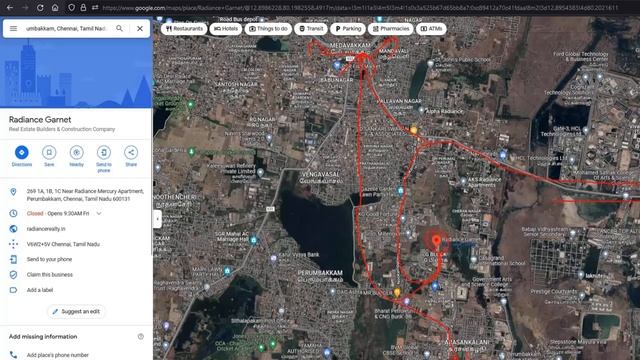Click the Alpha Radiance place marker
The image size is (640, 360).
[x=421, y=110]
